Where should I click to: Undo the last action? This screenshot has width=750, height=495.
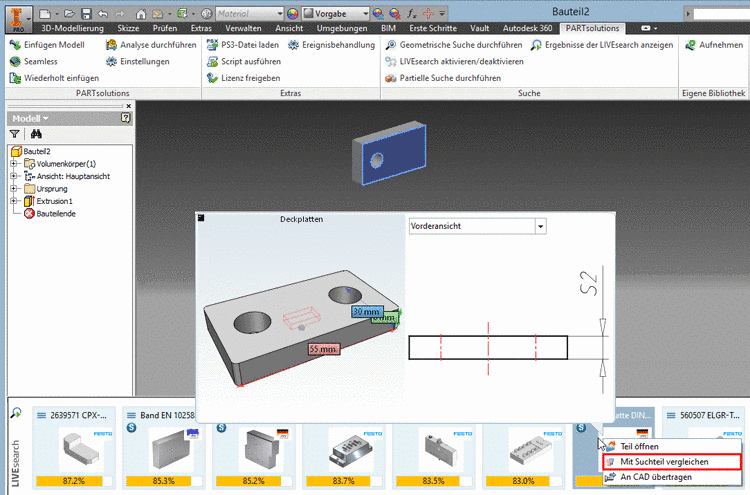pos(103,14)
